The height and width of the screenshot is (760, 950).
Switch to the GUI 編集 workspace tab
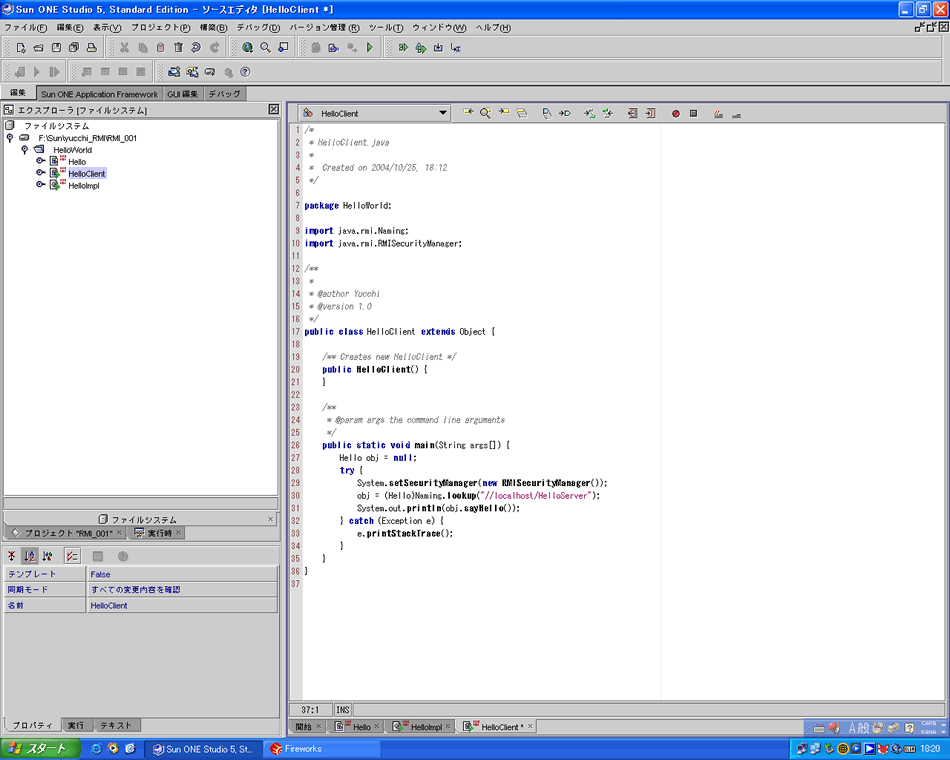(182, 94)
